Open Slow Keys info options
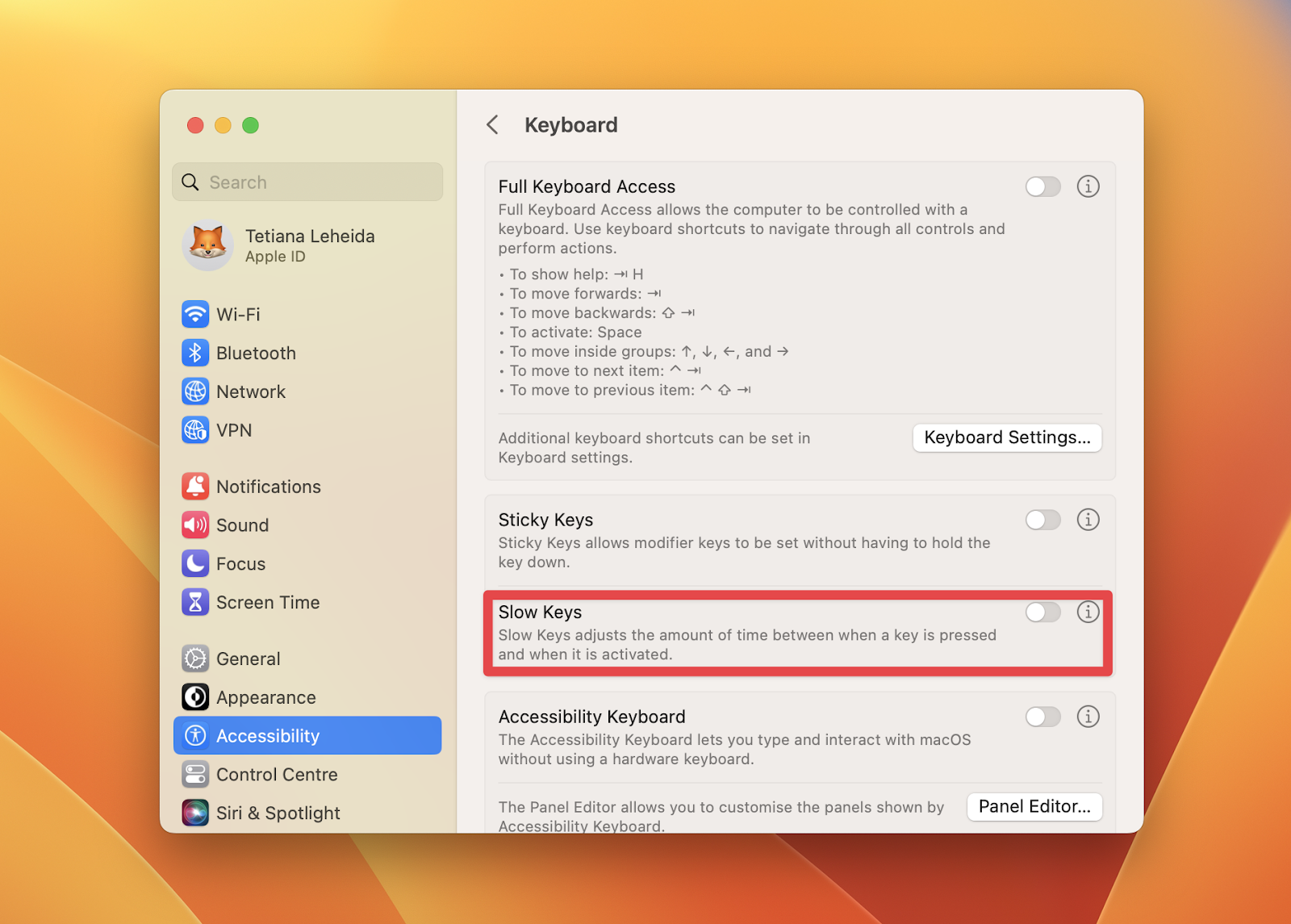Image resolution: width=1291 pixels, height=924 pixels. click(x=1088, y=613)
